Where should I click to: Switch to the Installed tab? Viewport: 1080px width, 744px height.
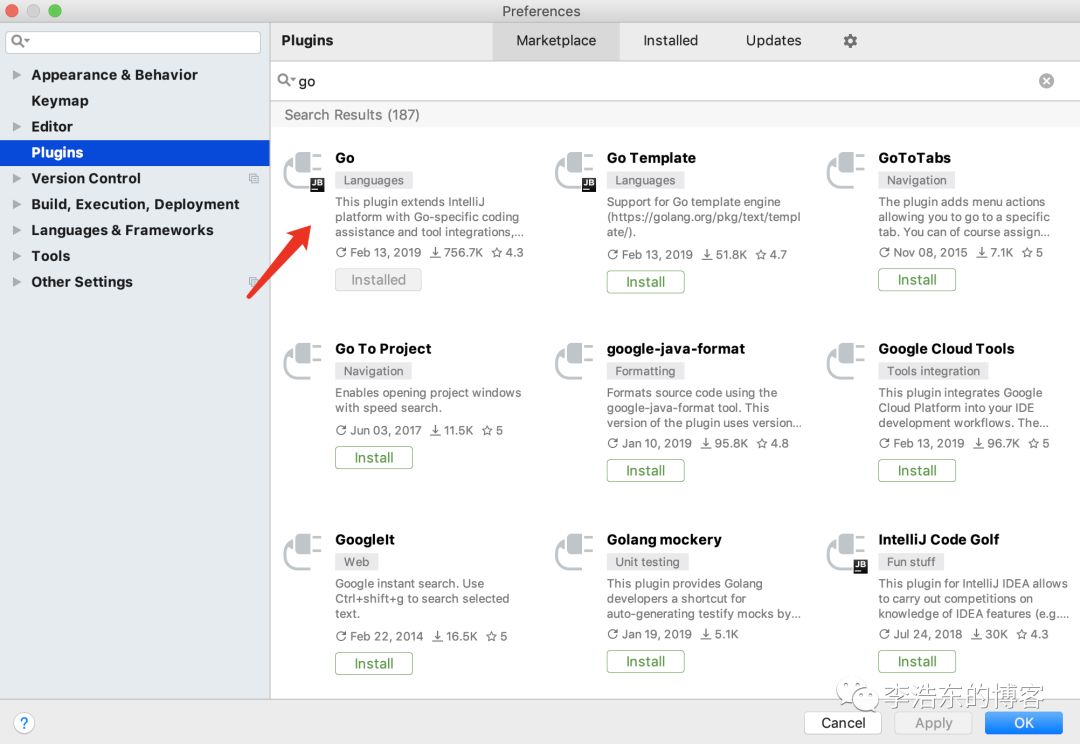point(670,41)
